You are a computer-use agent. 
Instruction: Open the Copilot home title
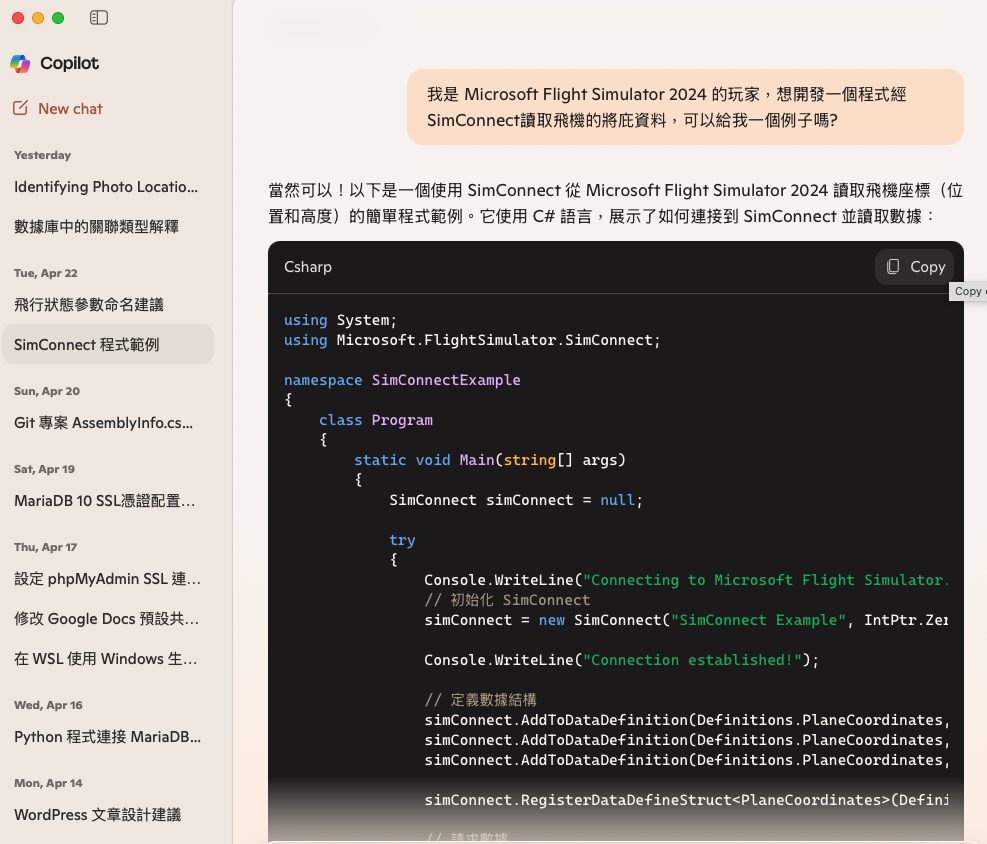69,63
